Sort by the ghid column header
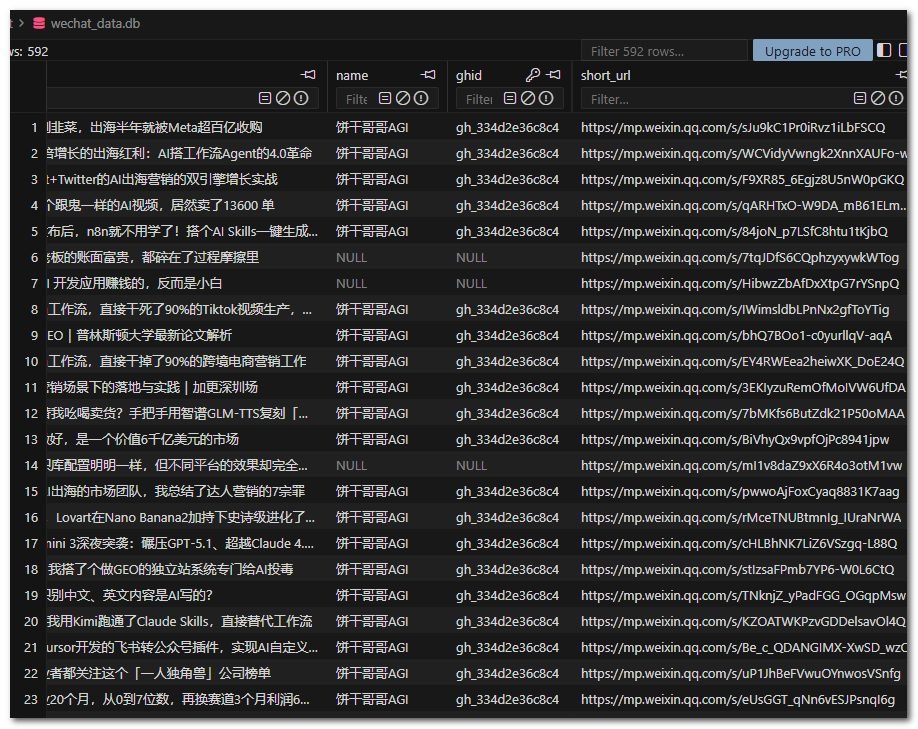The image size is (918, 729). 469,76
